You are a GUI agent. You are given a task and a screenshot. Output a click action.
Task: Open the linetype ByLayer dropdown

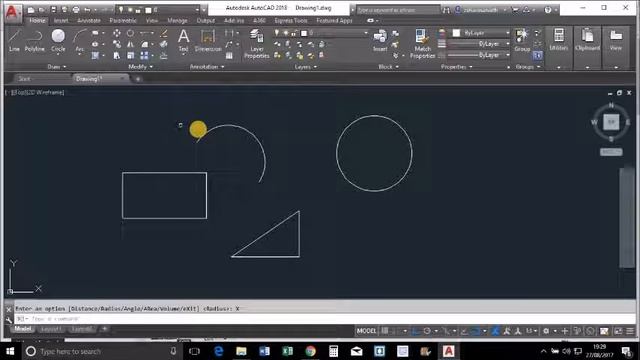coord(479,55)
